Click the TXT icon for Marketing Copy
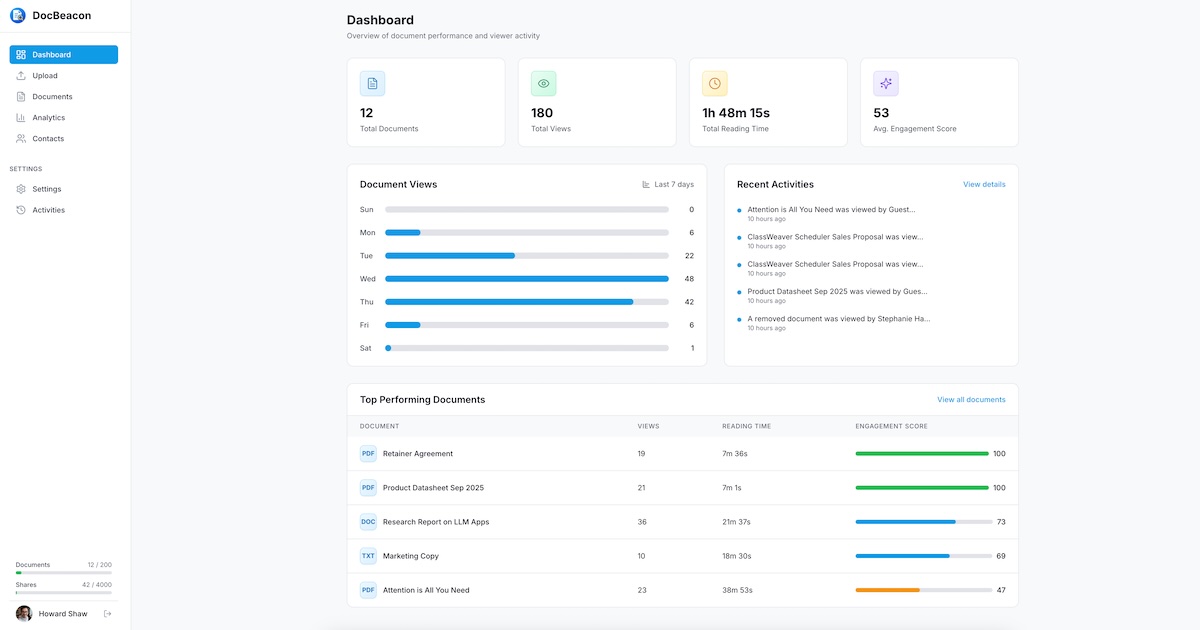1200x630 pixels. [368, 556]
